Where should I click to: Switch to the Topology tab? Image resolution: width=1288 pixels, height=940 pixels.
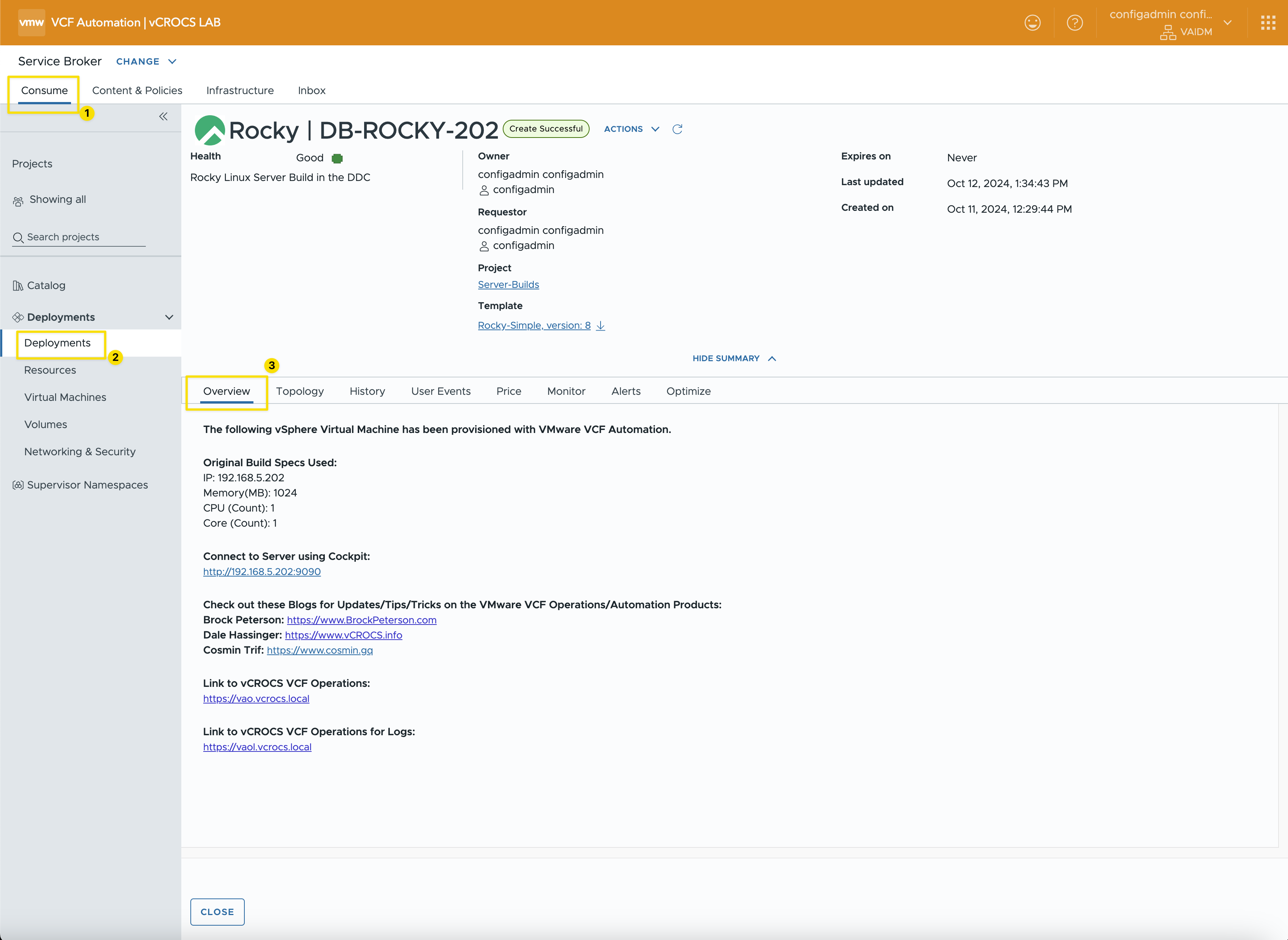[x=300, y=391]
